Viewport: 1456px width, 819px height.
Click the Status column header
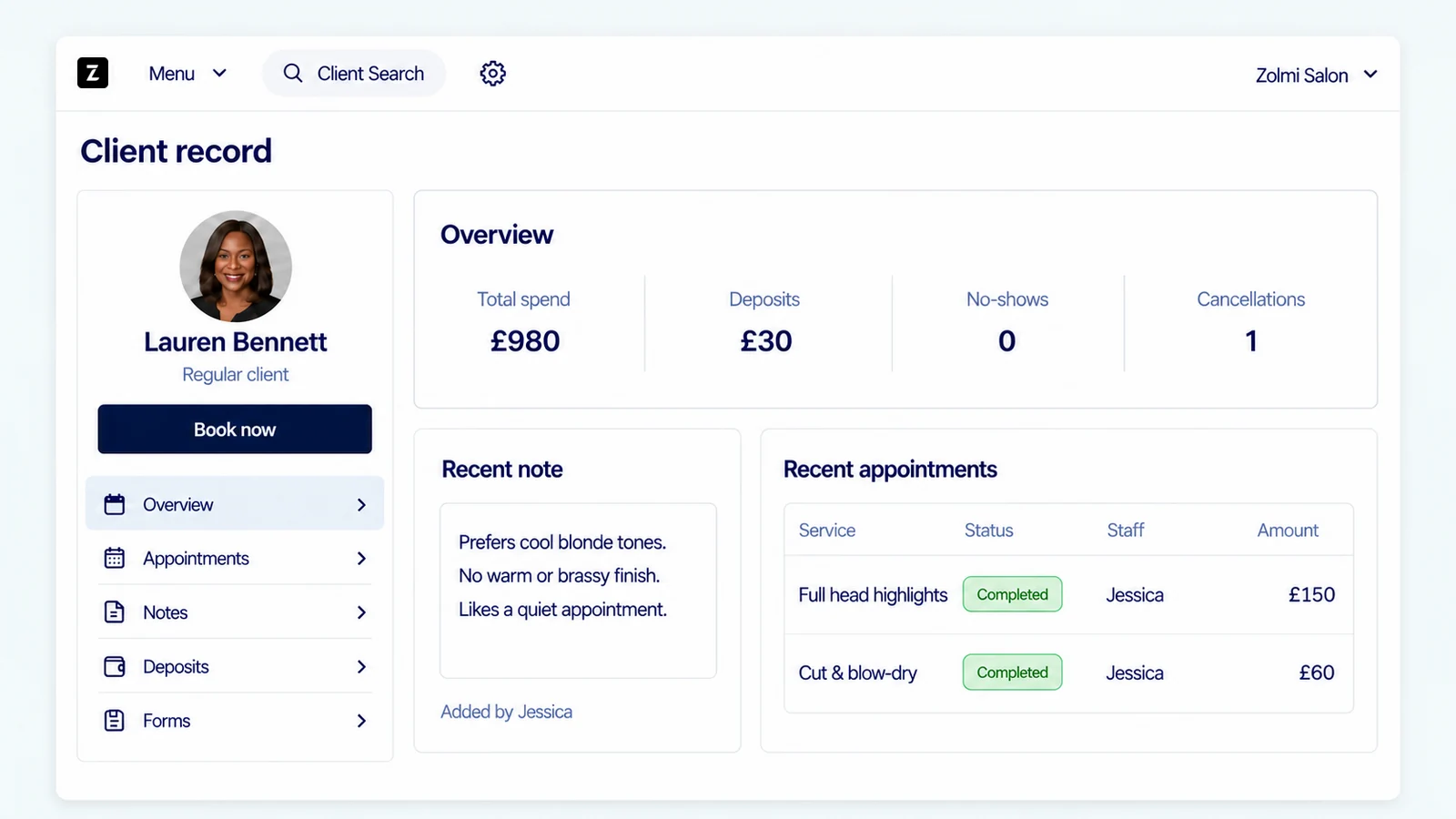(988, 531)
